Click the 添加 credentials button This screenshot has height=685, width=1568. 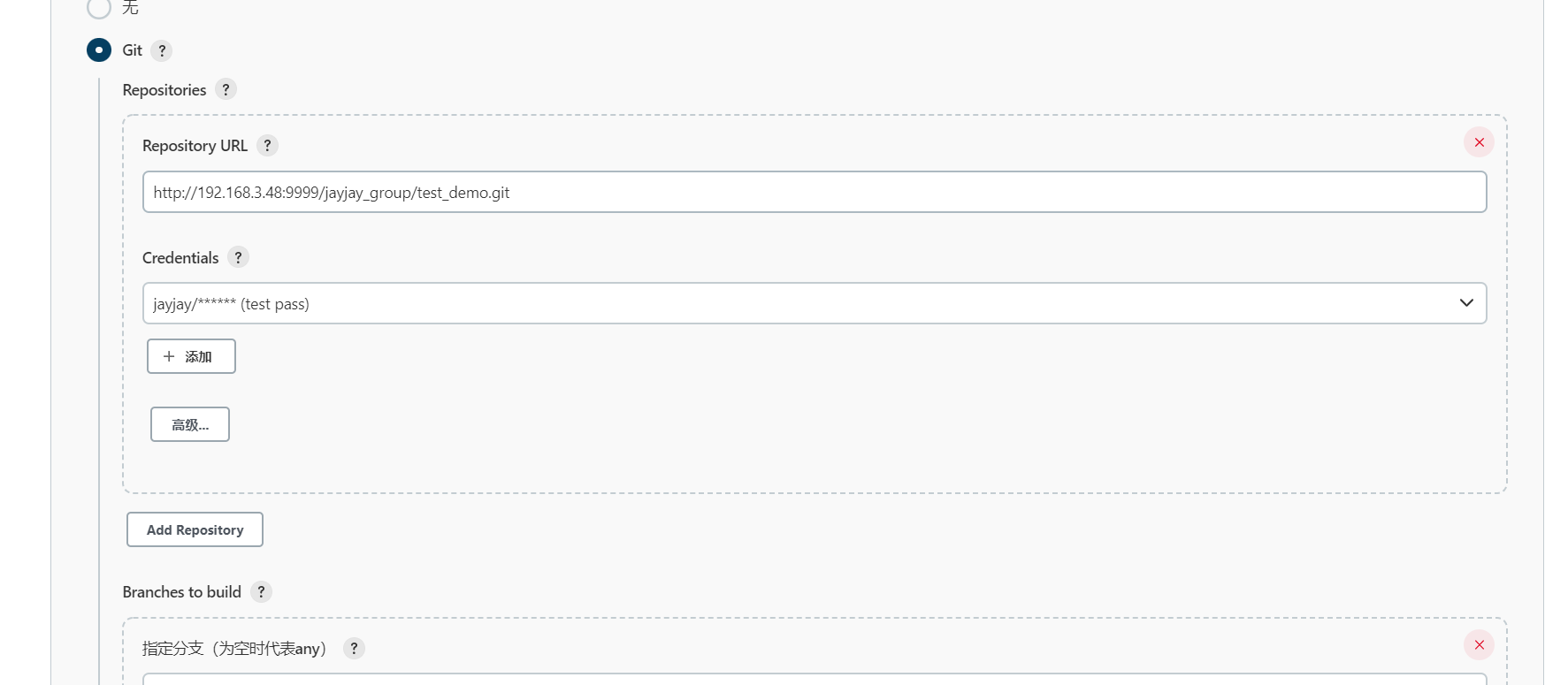191,356
